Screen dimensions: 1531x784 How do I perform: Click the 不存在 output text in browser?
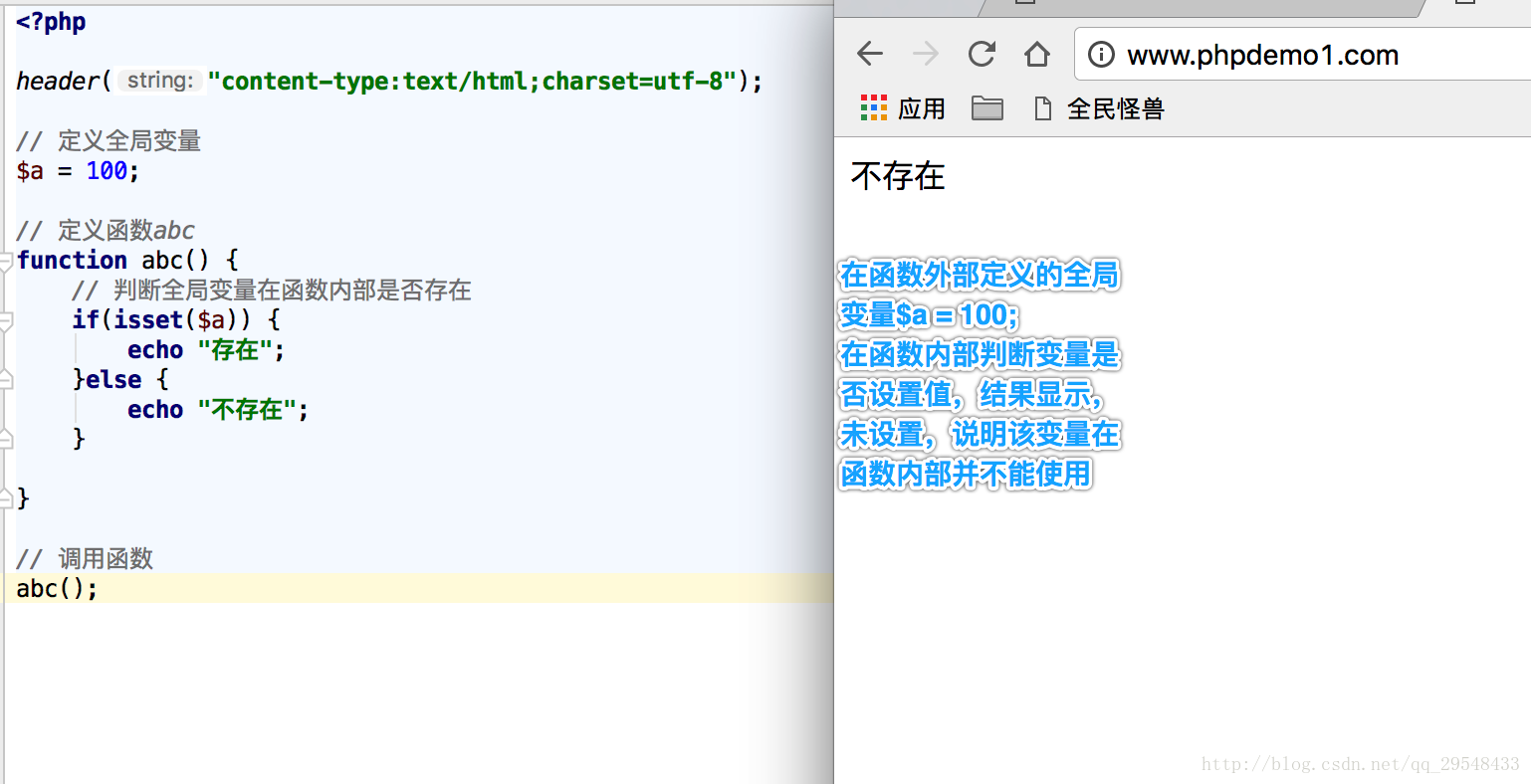pyautogui.click(x=898, y=176)
